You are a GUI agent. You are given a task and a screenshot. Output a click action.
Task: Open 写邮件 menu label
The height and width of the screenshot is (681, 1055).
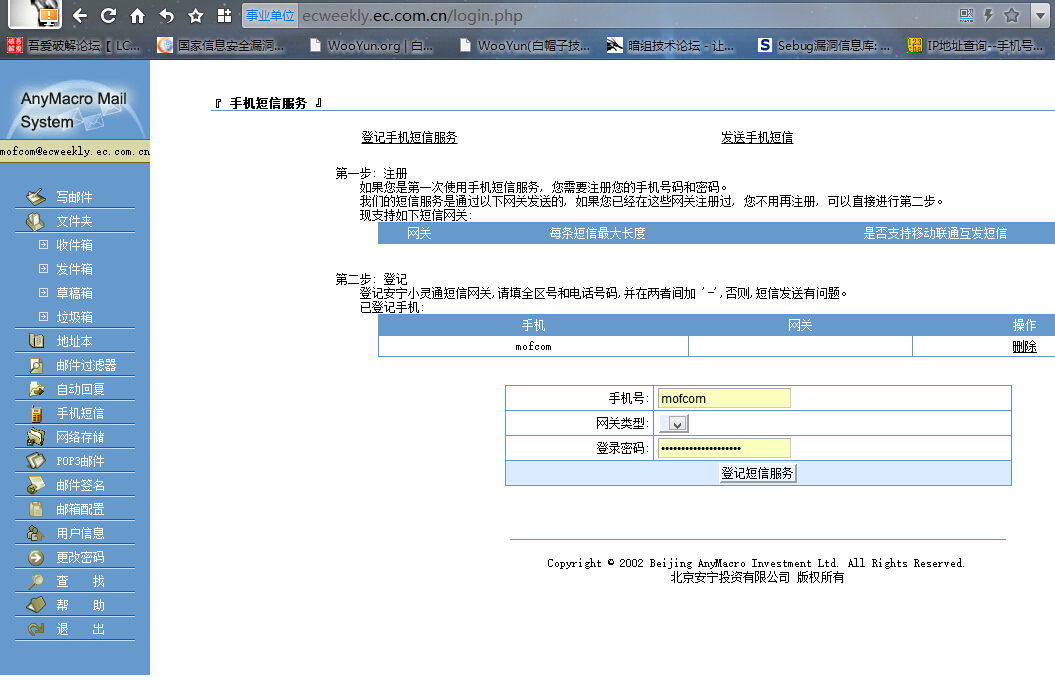coord(74,197)
